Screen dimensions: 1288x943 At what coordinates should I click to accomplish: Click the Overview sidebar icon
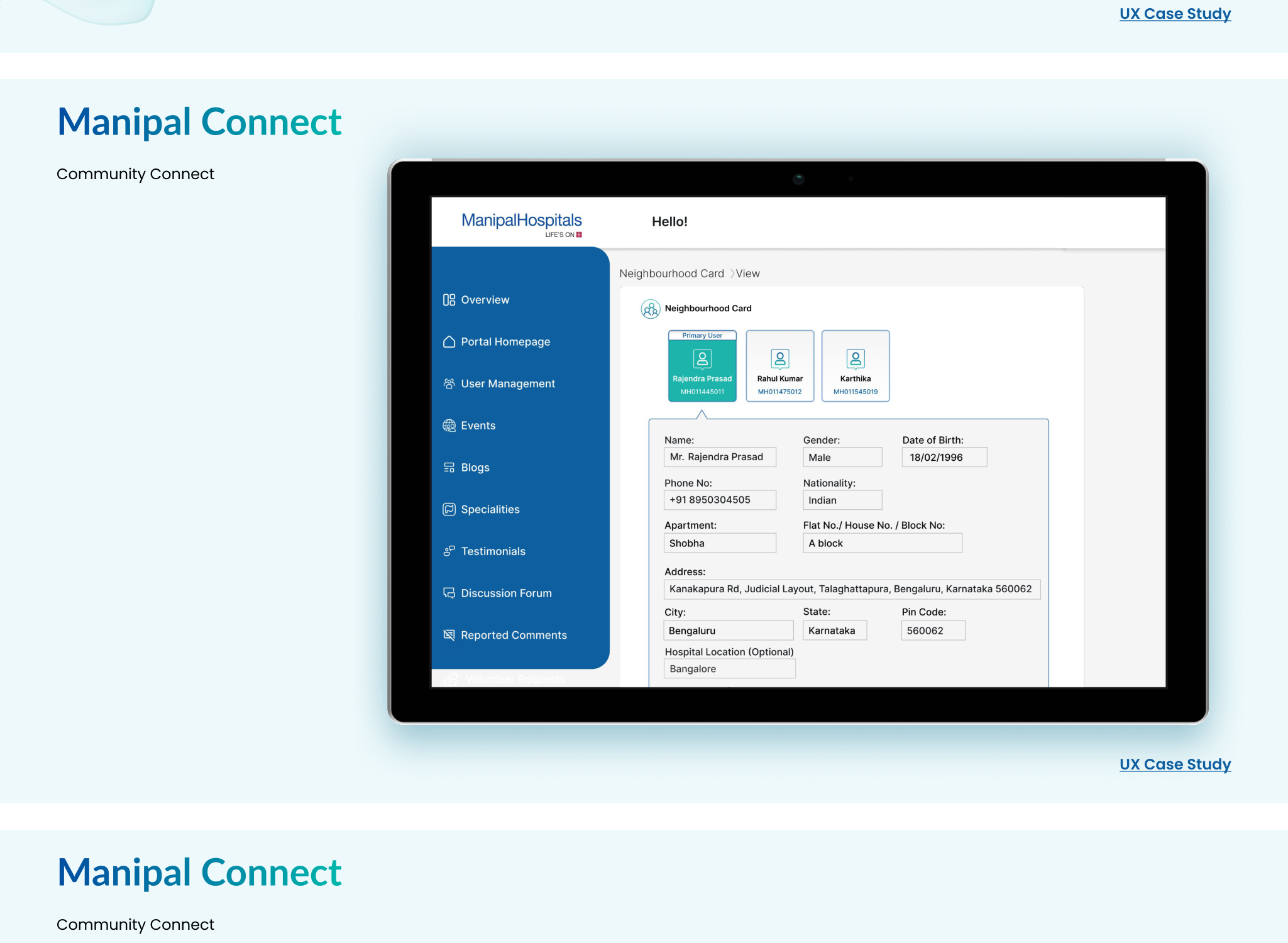tap(449, 300)
